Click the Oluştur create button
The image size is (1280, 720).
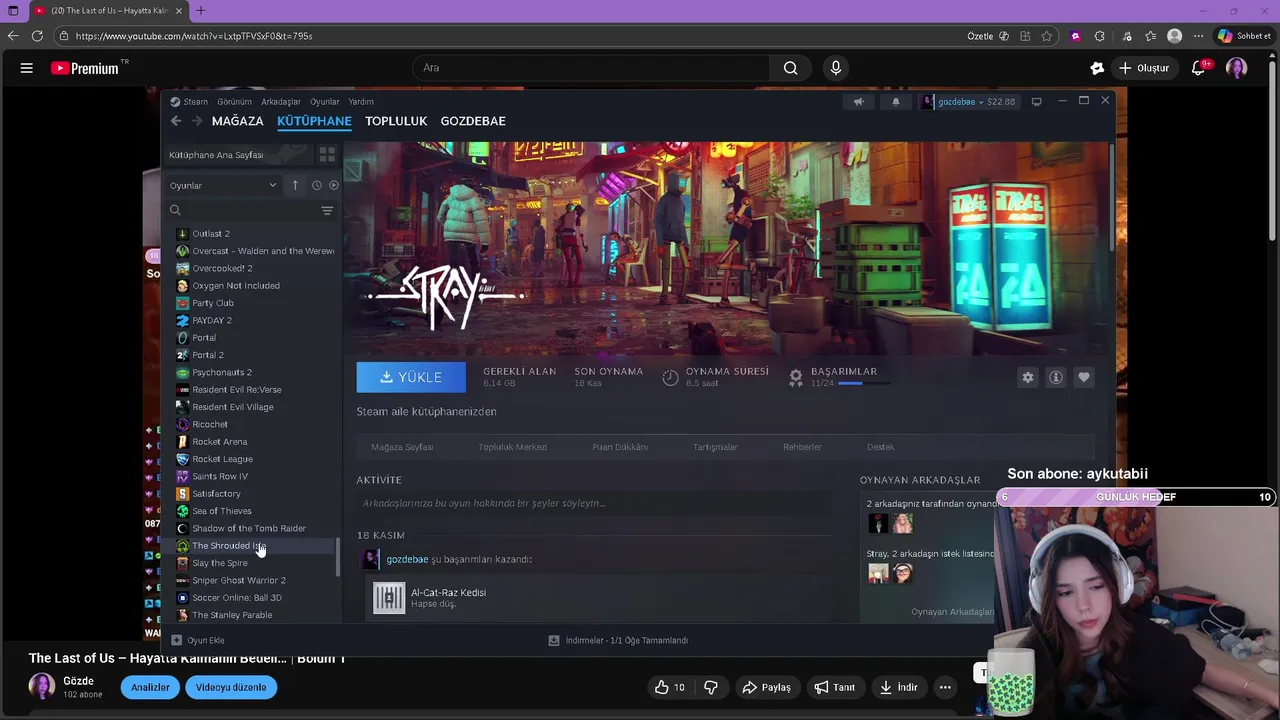(x=1143, y=68)
